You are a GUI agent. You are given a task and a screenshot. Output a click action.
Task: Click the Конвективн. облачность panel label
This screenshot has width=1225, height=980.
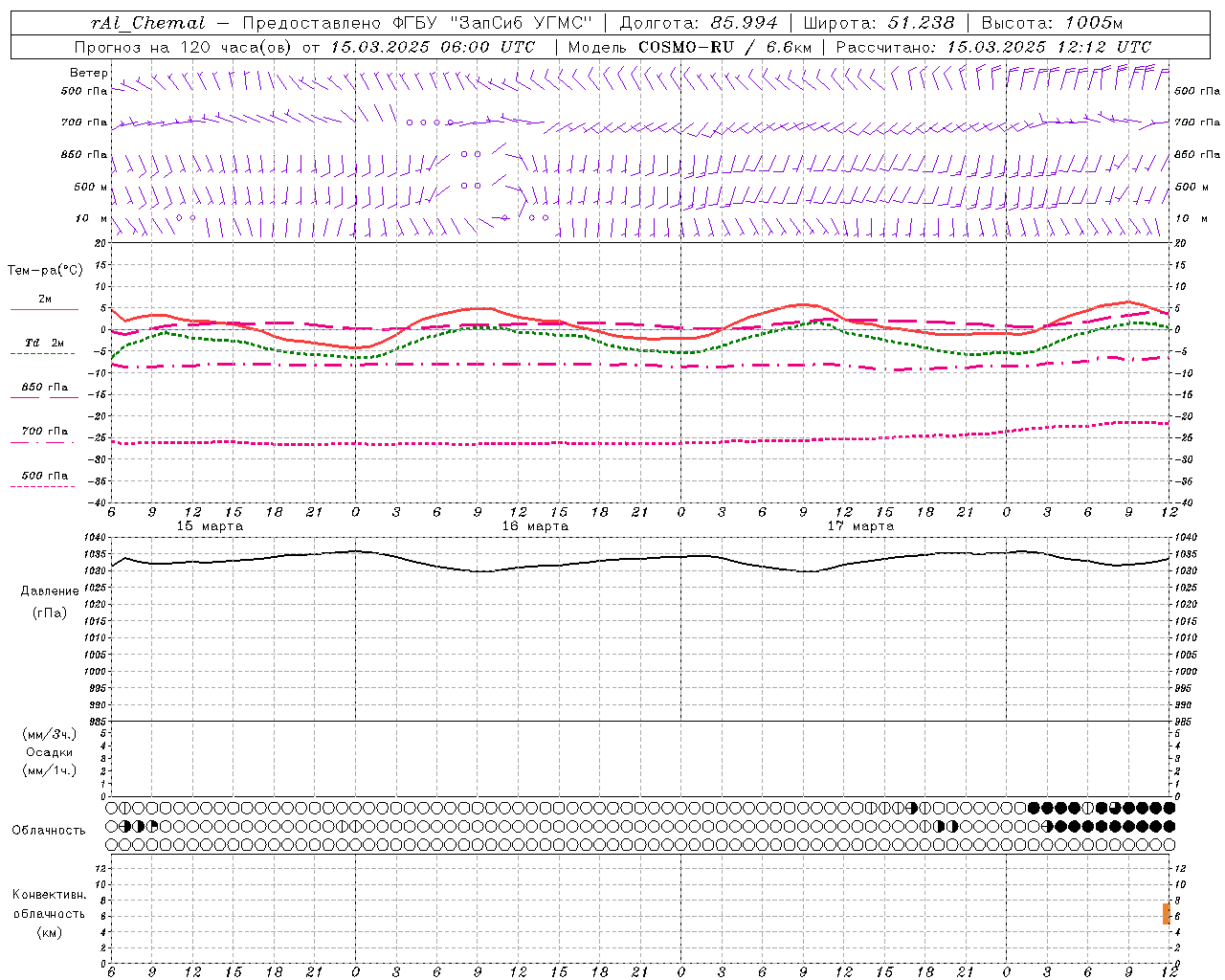(49, 904)
